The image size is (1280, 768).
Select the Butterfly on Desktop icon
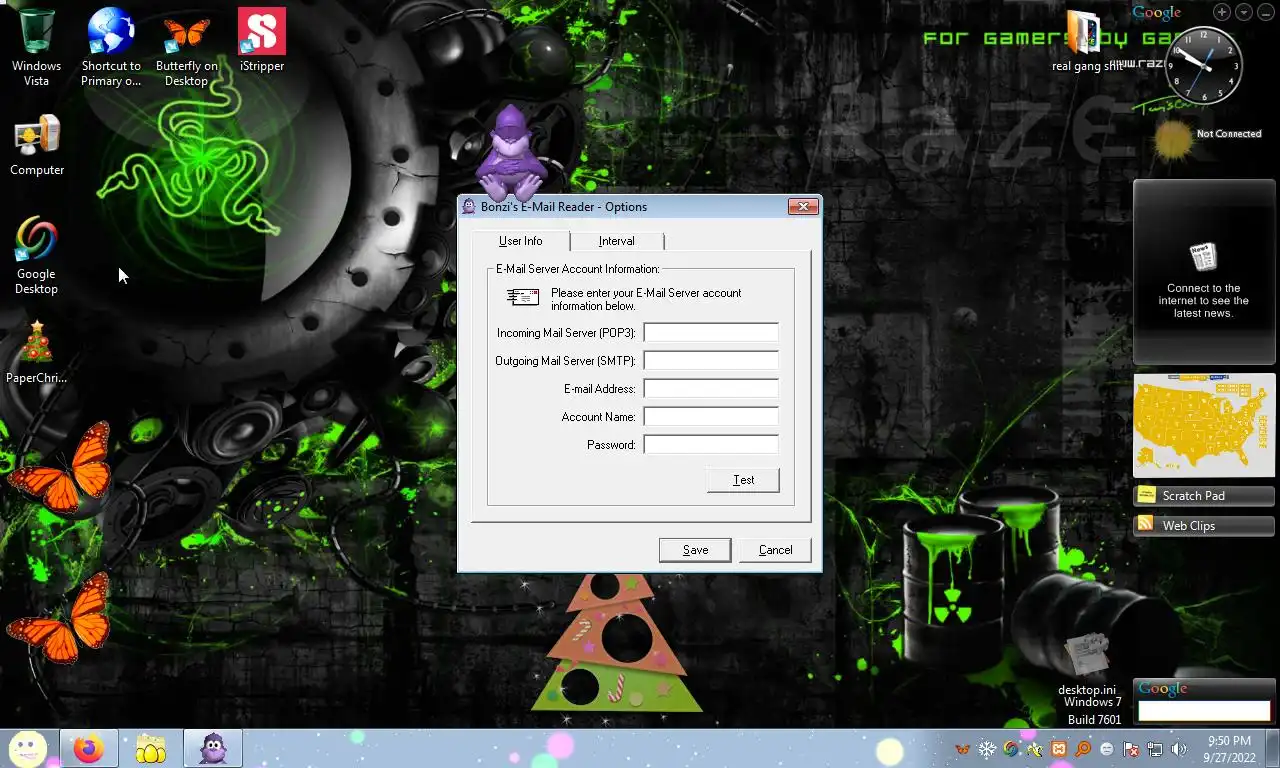[187, 47]
